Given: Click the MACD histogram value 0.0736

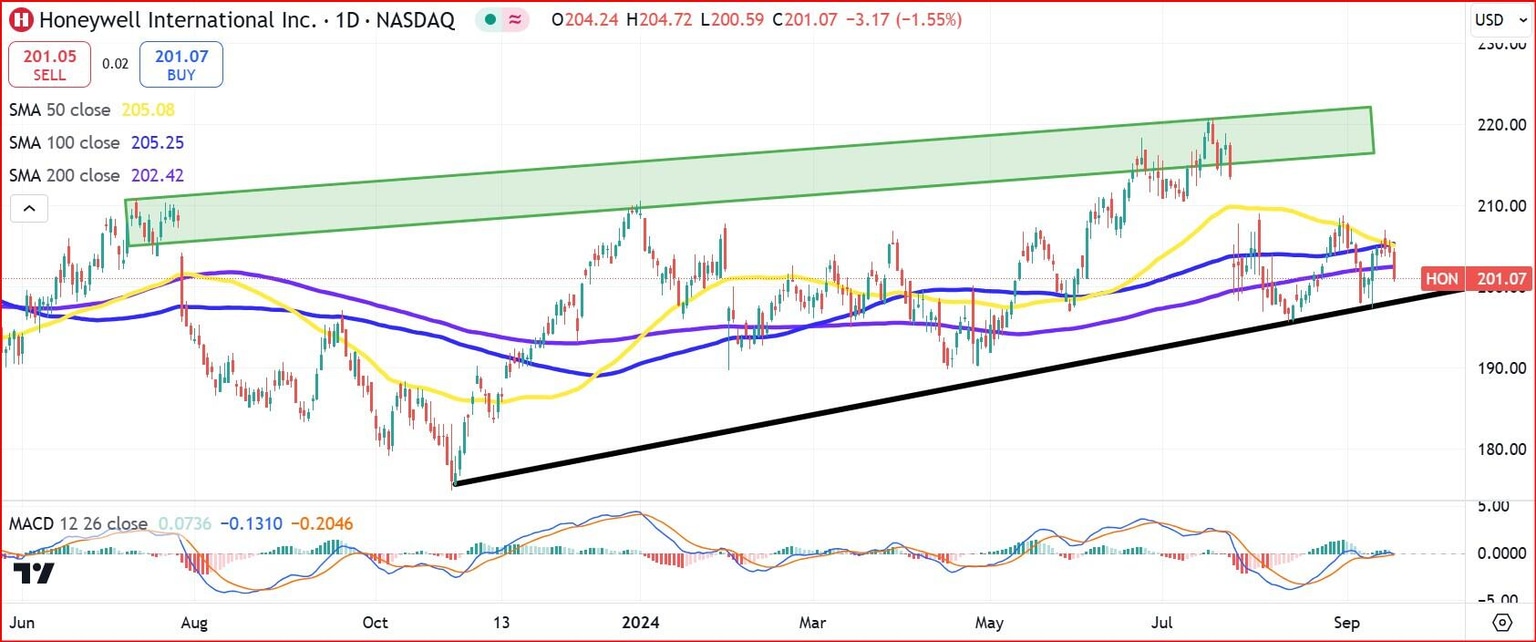Looking at the screenshot, I should click(183, 524).
